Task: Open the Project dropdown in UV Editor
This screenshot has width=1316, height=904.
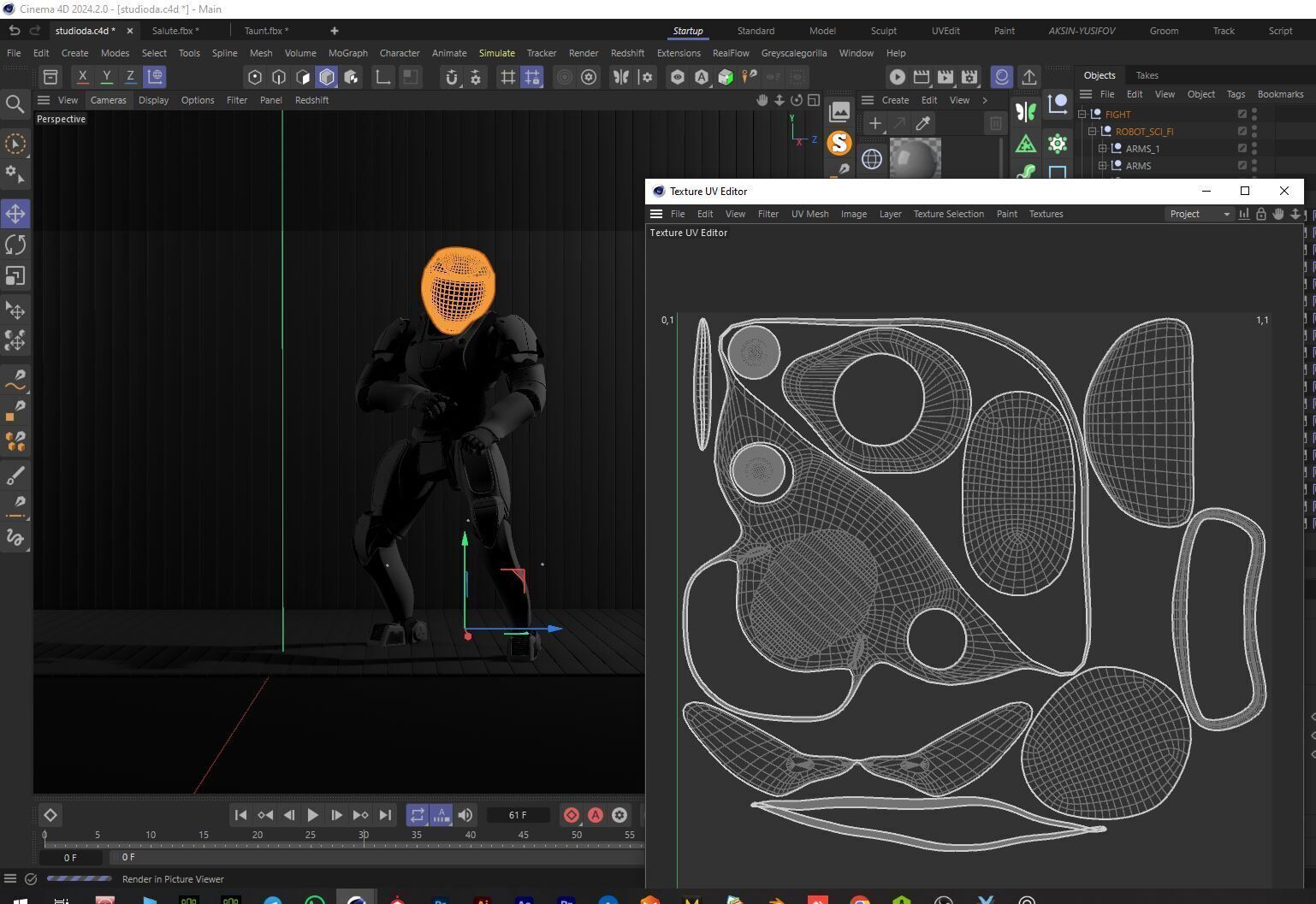Action: click(1199, 214)
